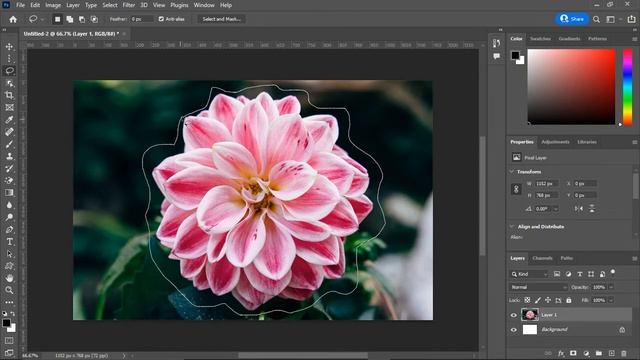Select the Lasso tool in the toolbox
Image resolution: width=640 pixels, height=360 pixels.
(x=9, y=71)
